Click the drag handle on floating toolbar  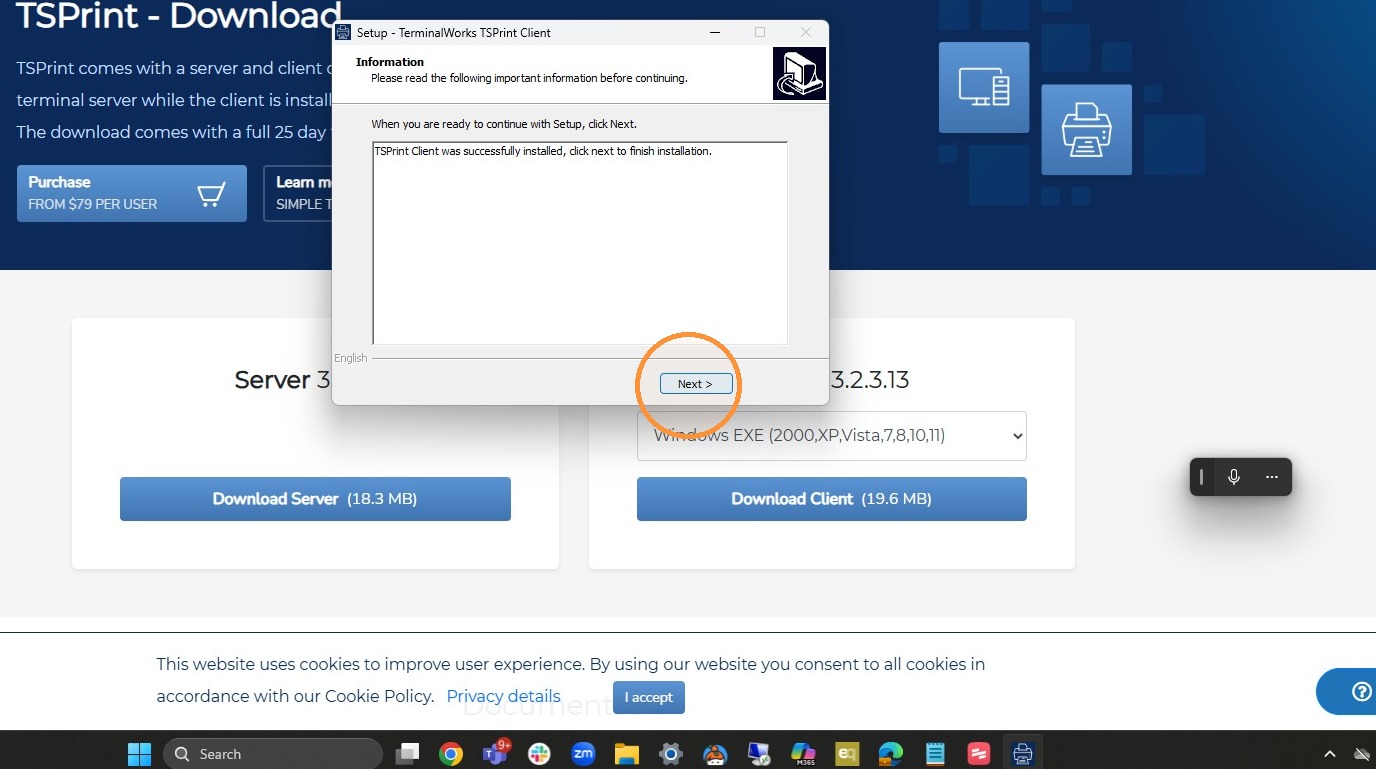pos(1201,477)
